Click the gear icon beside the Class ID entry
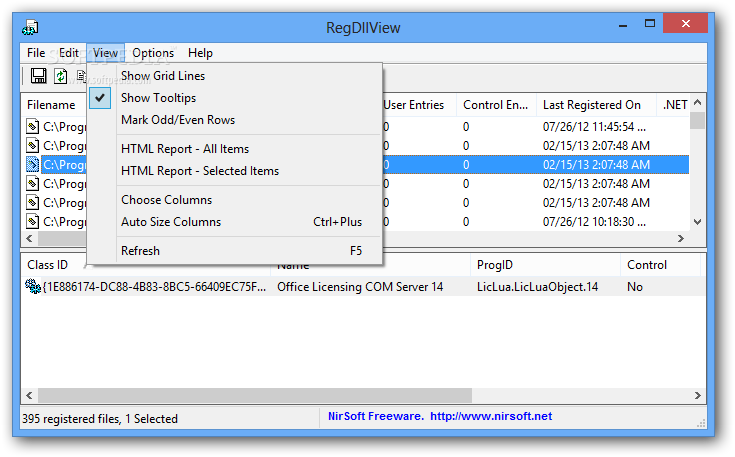735x457 pixels. [33, 286]
